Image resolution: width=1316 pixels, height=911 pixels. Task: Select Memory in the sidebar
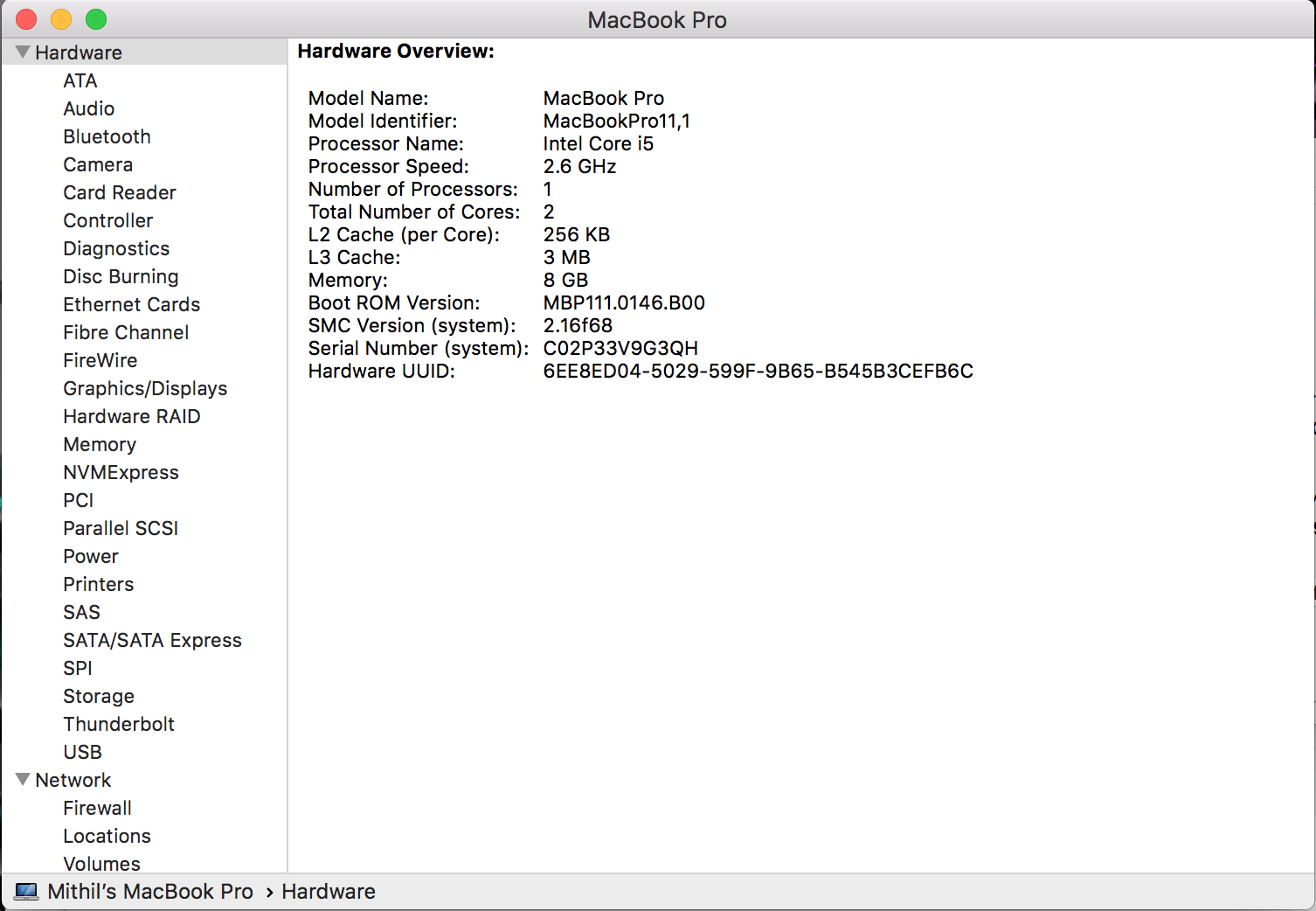click(100, 444)
